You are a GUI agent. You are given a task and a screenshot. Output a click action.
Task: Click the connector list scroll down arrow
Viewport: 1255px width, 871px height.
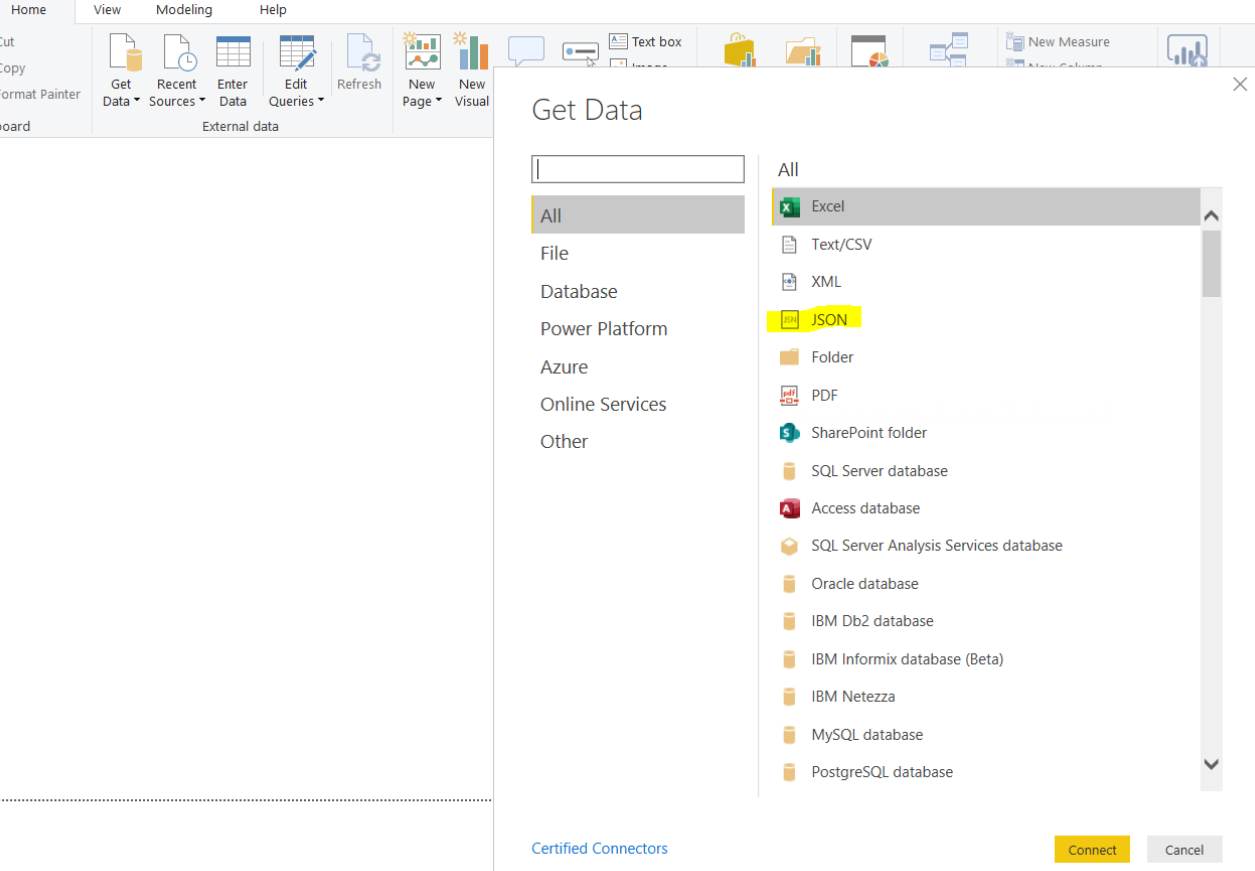pos(1211,765)
